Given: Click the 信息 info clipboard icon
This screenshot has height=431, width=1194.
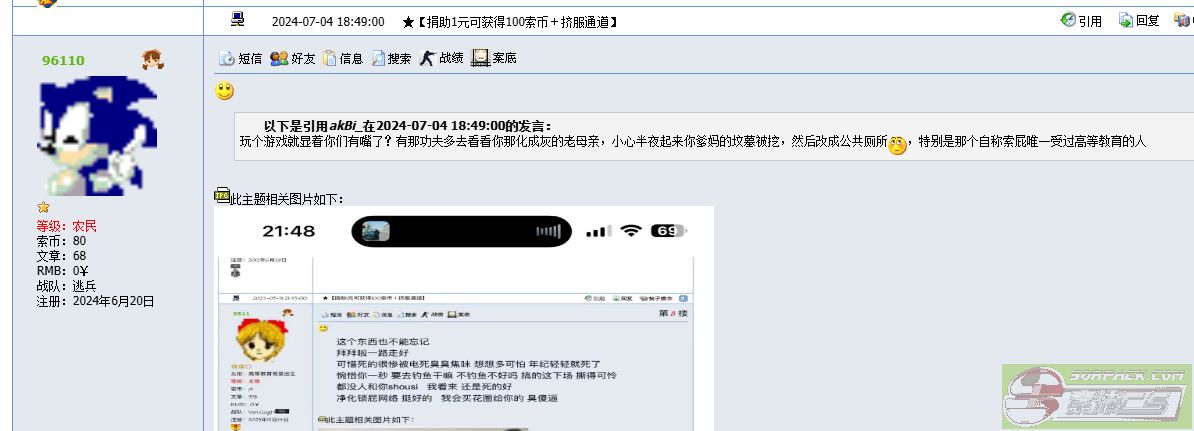Looking at the screenshot, I should (329, 58).
